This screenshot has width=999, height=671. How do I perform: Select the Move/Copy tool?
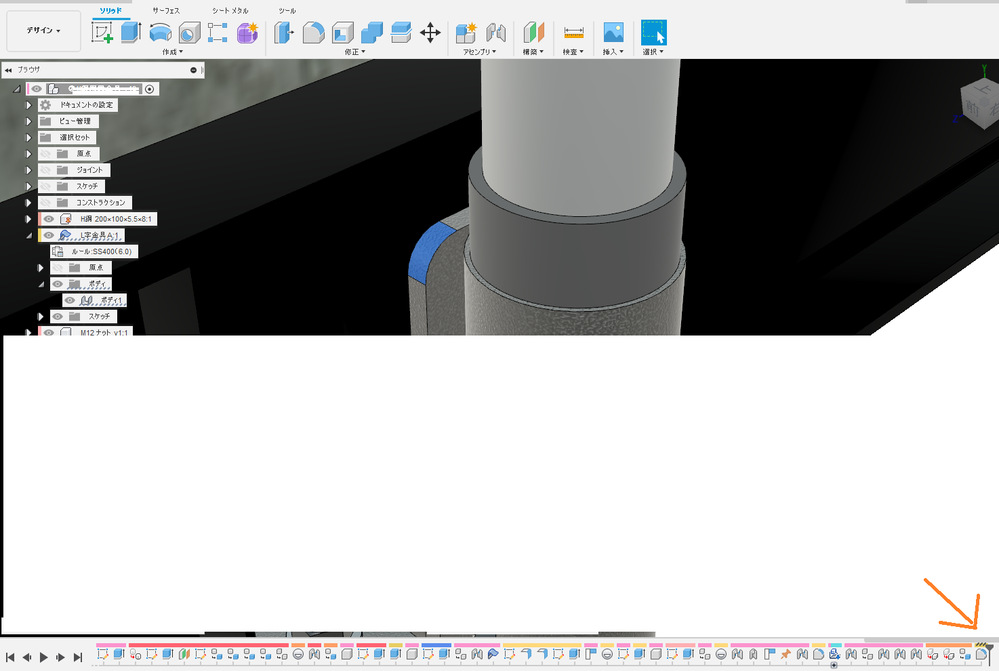tap(430, 32)
